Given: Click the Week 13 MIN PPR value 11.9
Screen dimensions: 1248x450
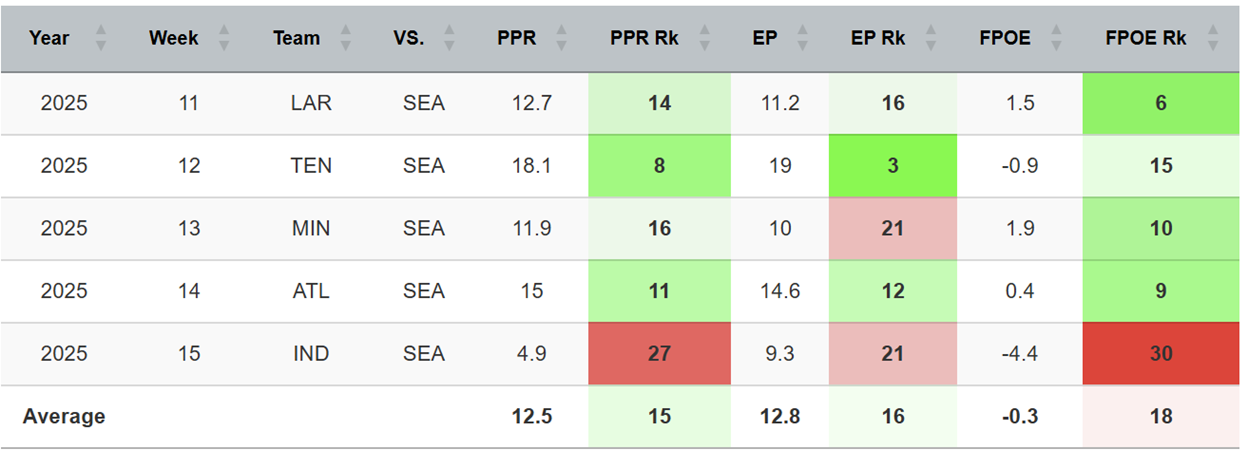Looking at the screenshot, I should point(531,229).
